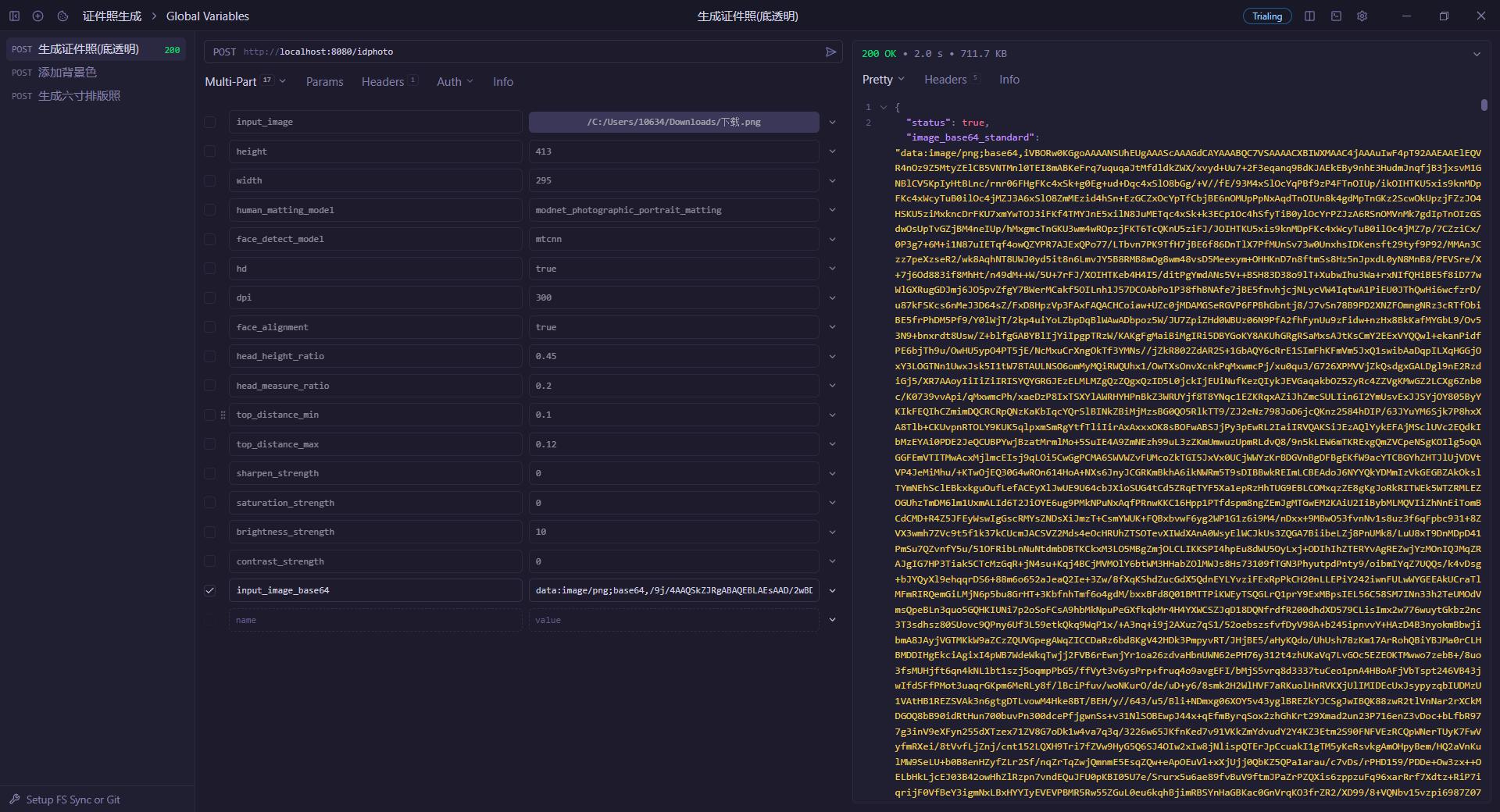Viewport: 1500px width, 812px height.
Task: Click the Trialing license button
Action: click(1266, 16)
